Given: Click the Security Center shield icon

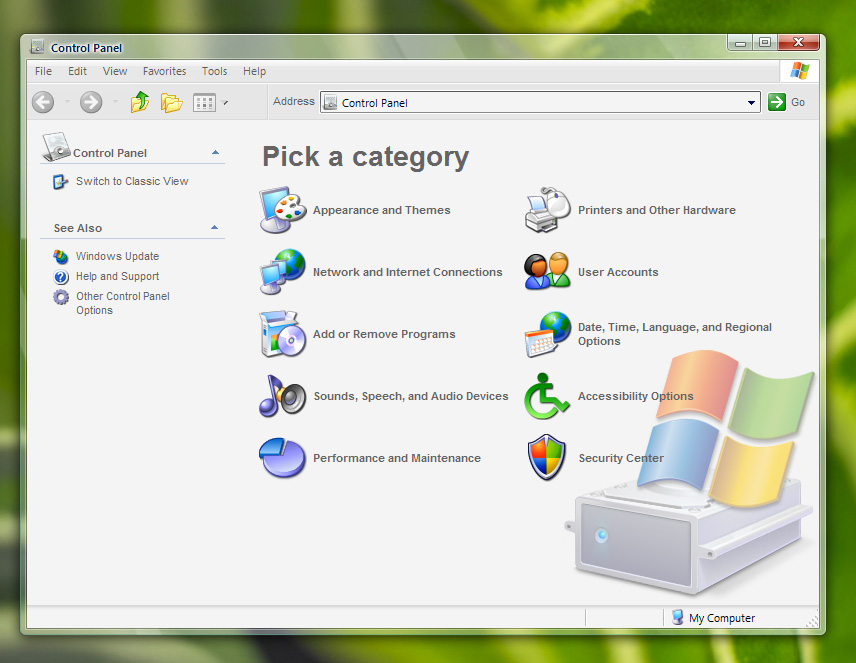Looking at the screenshot, I should 547,458.
